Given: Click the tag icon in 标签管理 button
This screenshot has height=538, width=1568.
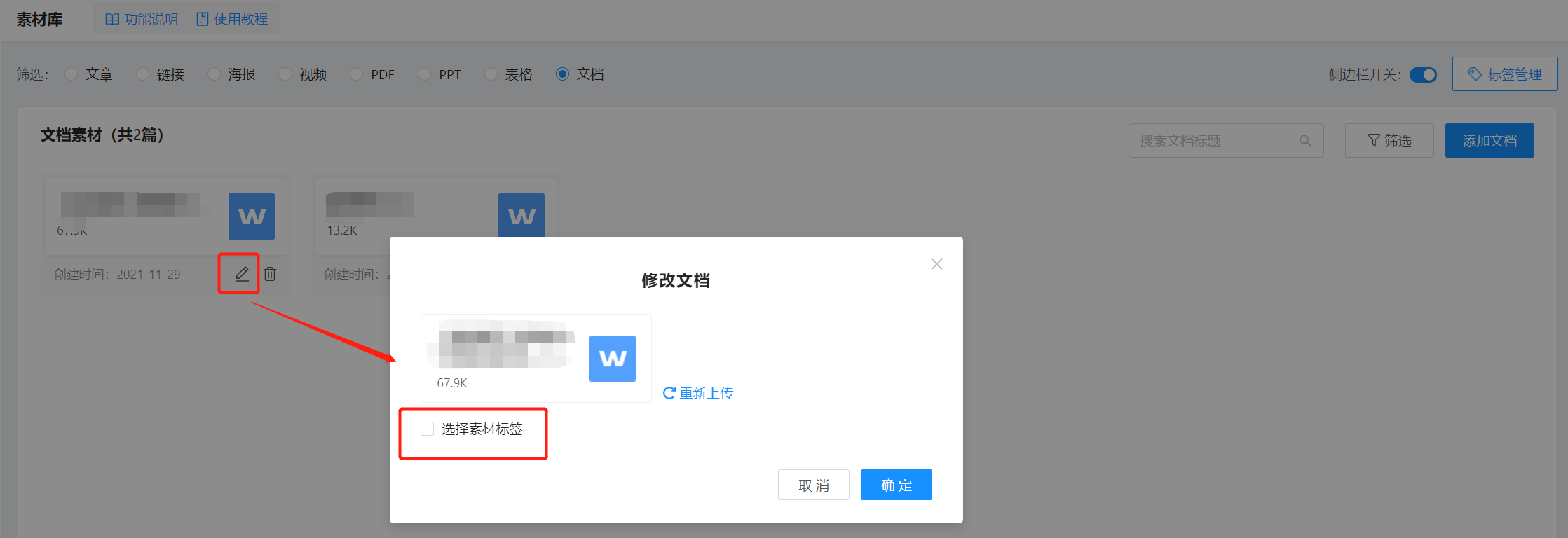Looking at the screenshot, I should click(1475, 74).
